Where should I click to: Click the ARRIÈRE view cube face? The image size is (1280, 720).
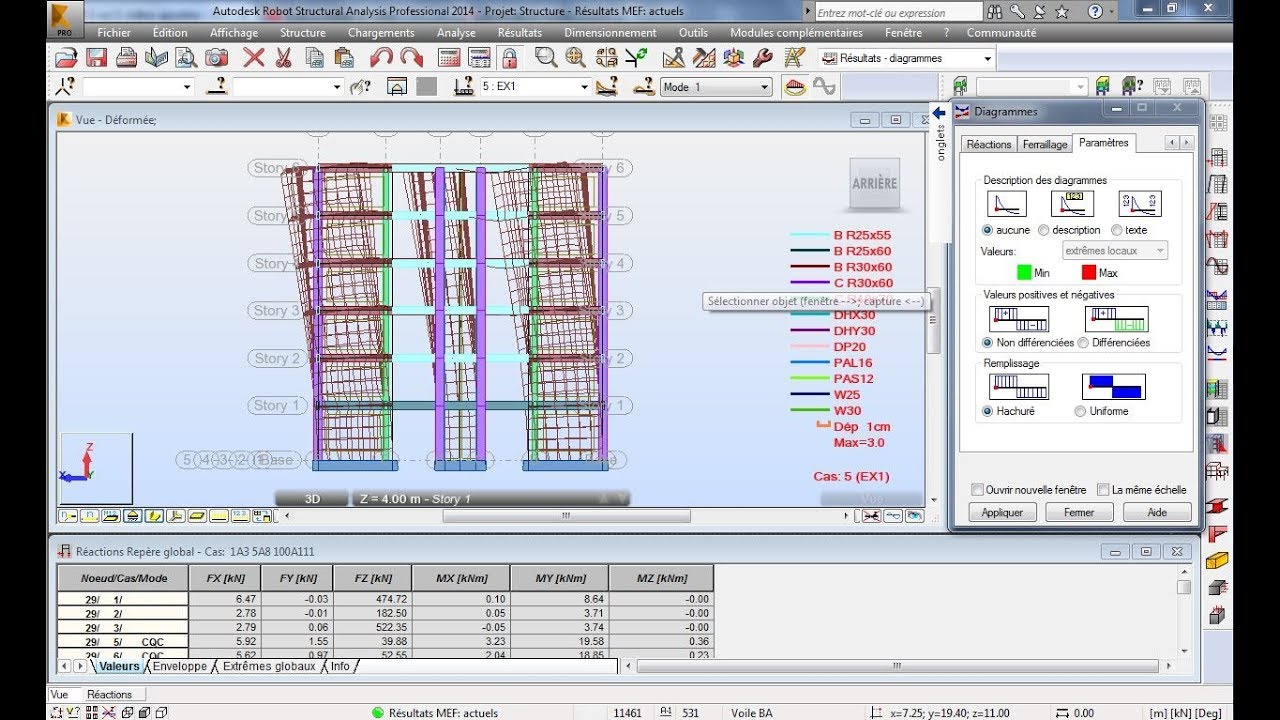(874, 183)
